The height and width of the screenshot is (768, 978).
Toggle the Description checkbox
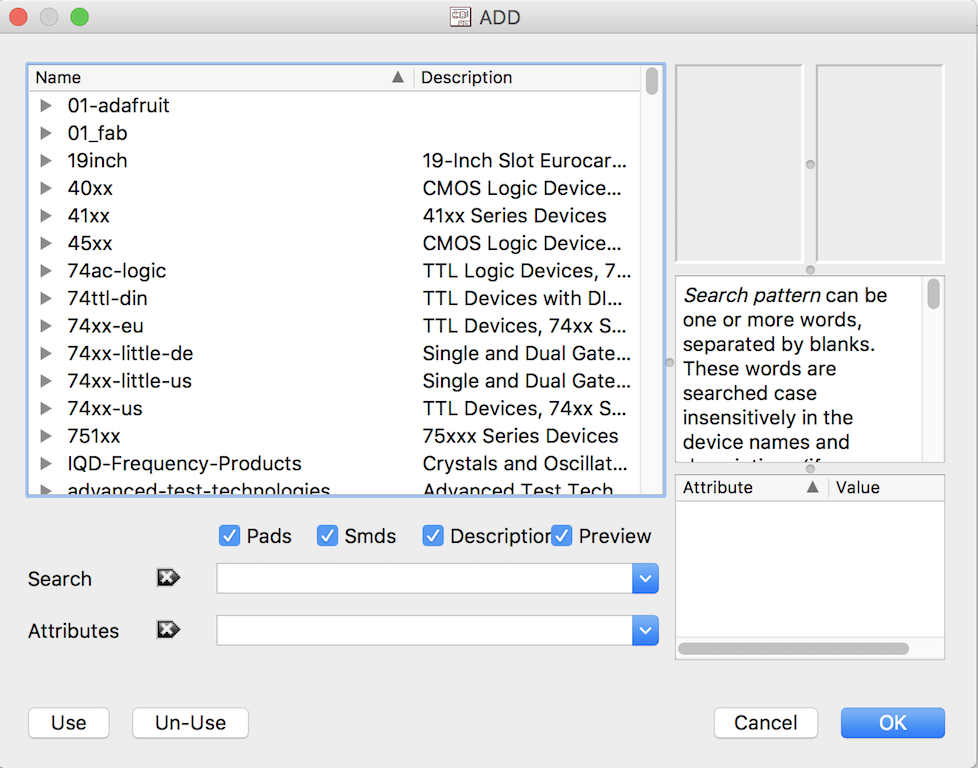coord(433,536)
